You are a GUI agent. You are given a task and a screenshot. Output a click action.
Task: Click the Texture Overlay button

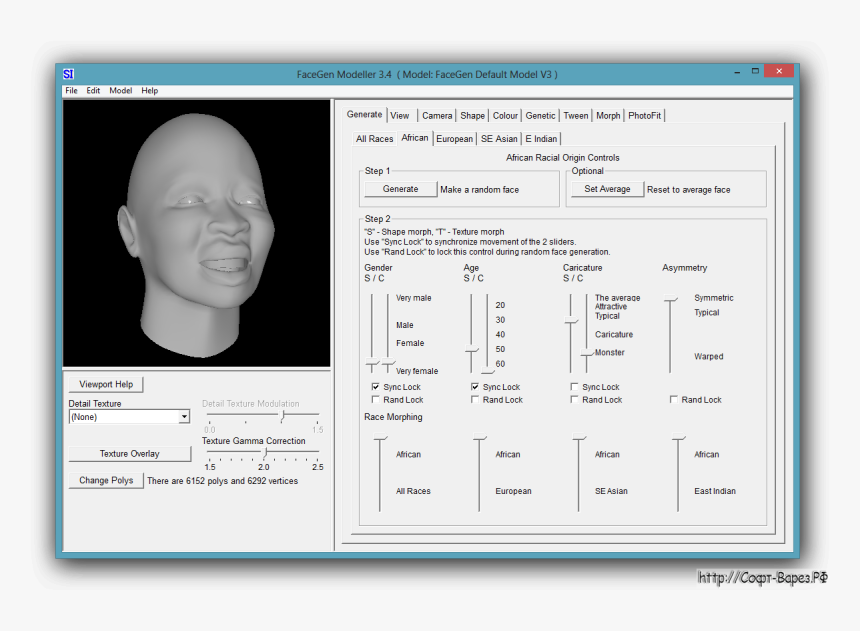[x=129, y=454]
